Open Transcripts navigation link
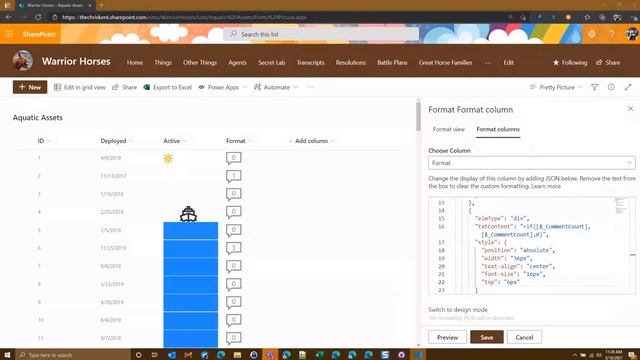Image resolution: width=640 pixels, height=360 pixels. tap(310, 62)
